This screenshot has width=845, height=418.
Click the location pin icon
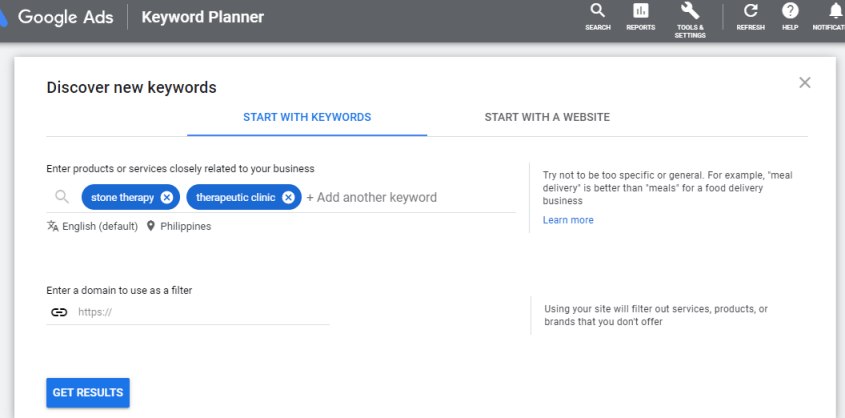(x=151, y=226)
